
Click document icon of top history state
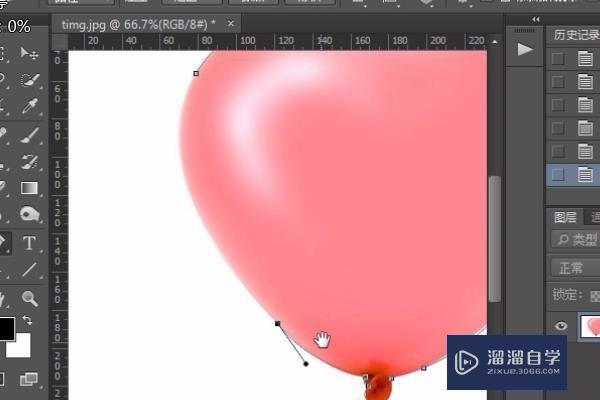pos(585,59)
